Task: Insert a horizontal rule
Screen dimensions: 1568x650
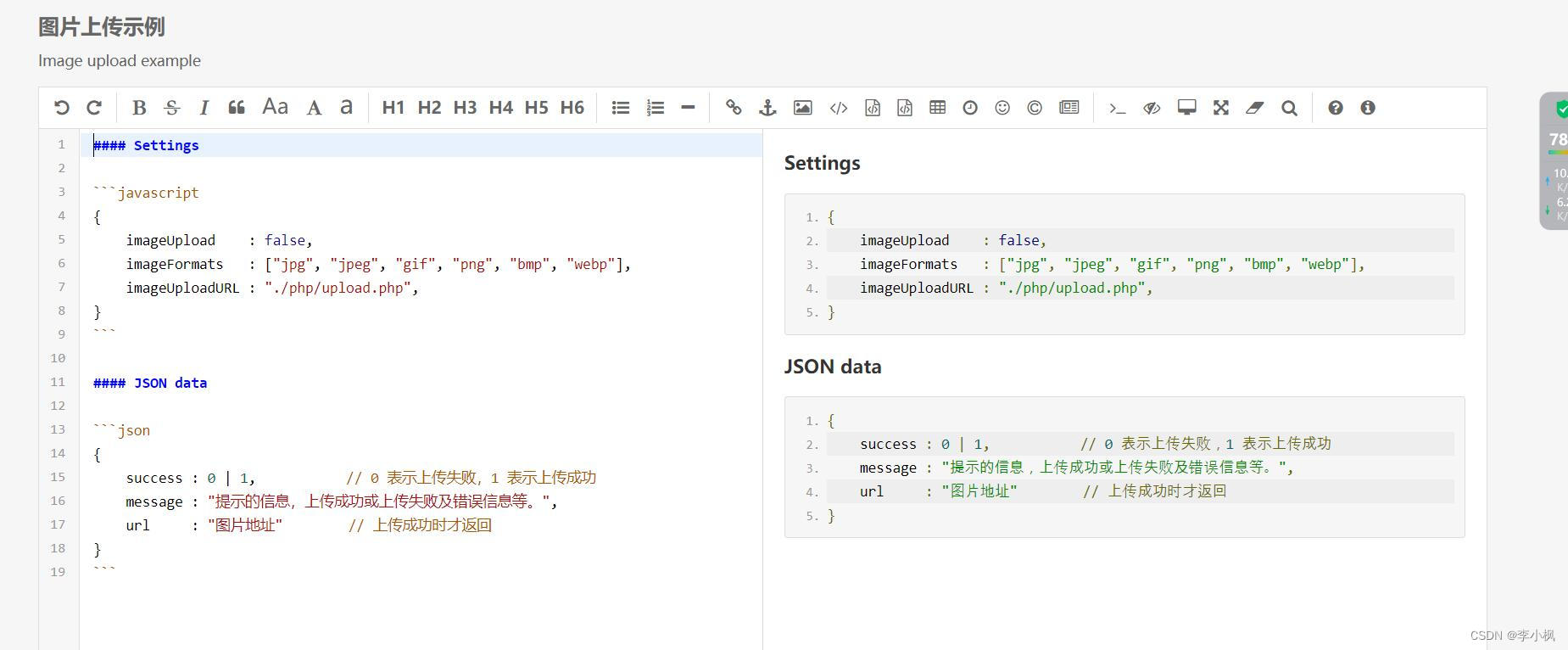Action: tap(688, 108)
